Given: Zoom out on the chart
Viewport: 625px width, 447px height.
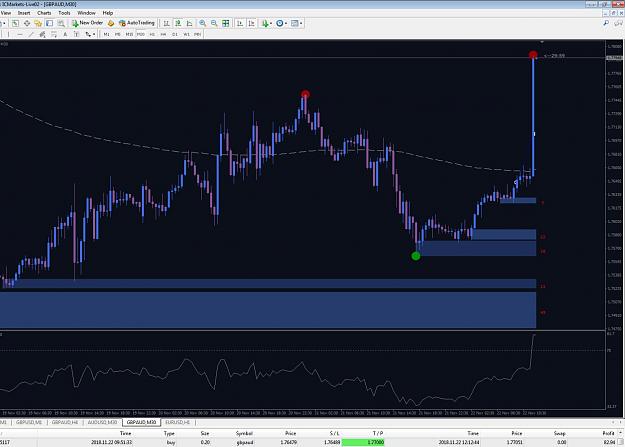Looking at the screenshot, I should (214, 24).
